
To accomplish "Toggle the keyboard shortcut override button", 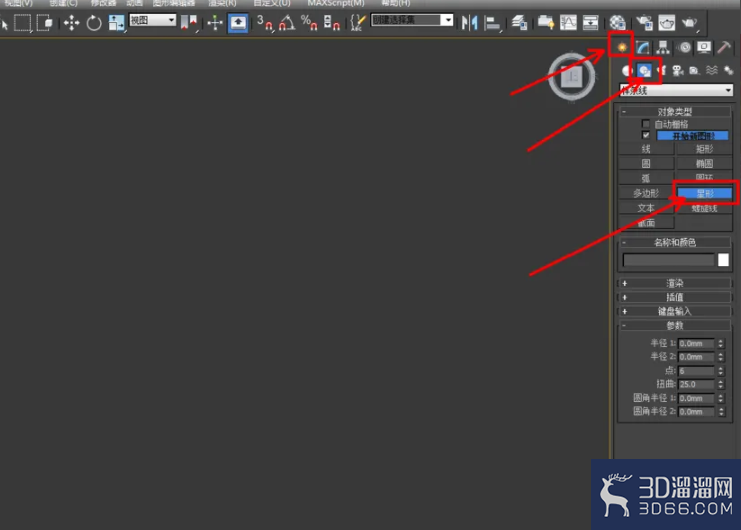I will point(238,23).
